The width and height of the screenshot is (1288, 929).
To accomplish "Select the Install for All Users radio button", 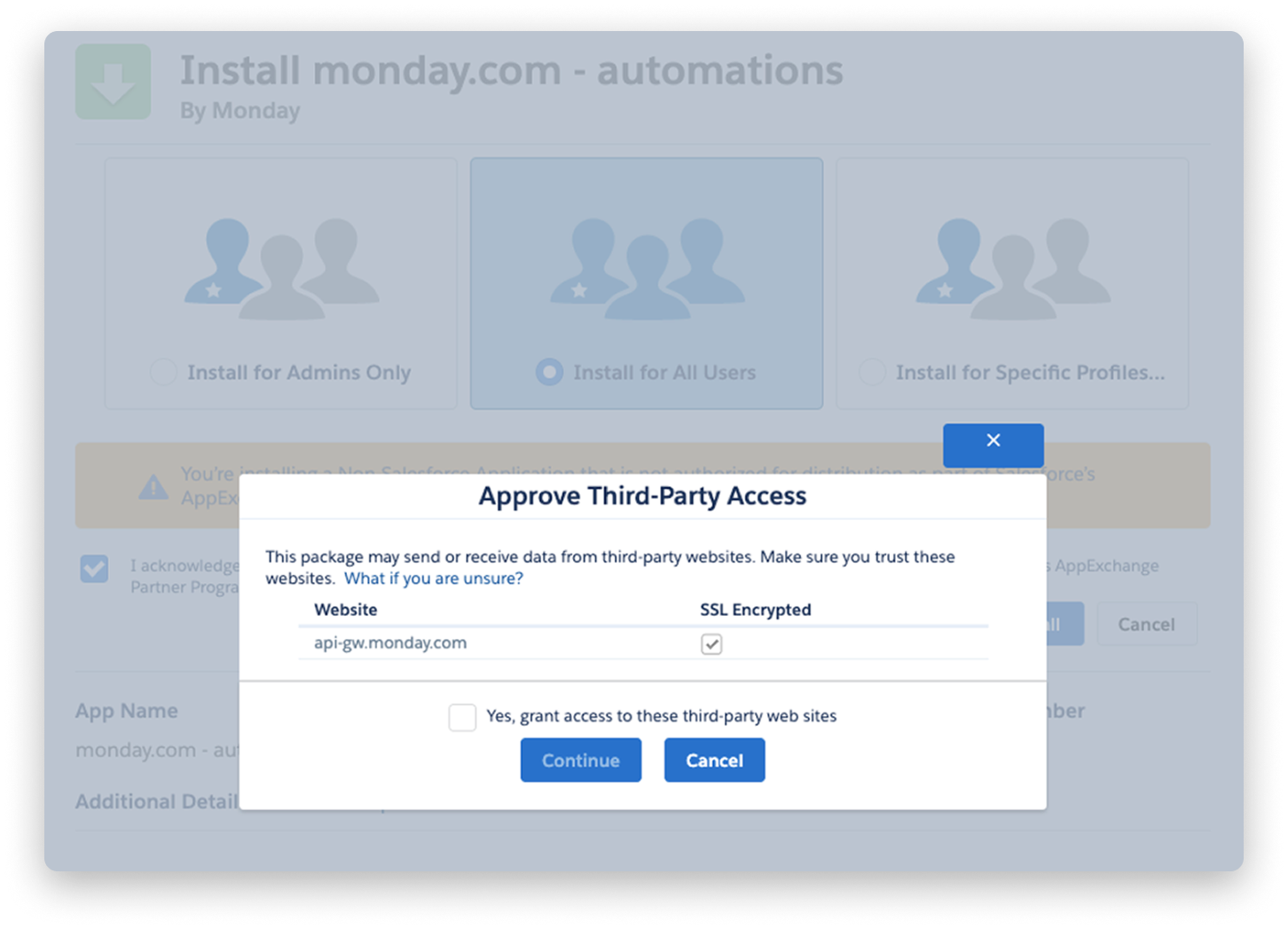I will point(549,372).
